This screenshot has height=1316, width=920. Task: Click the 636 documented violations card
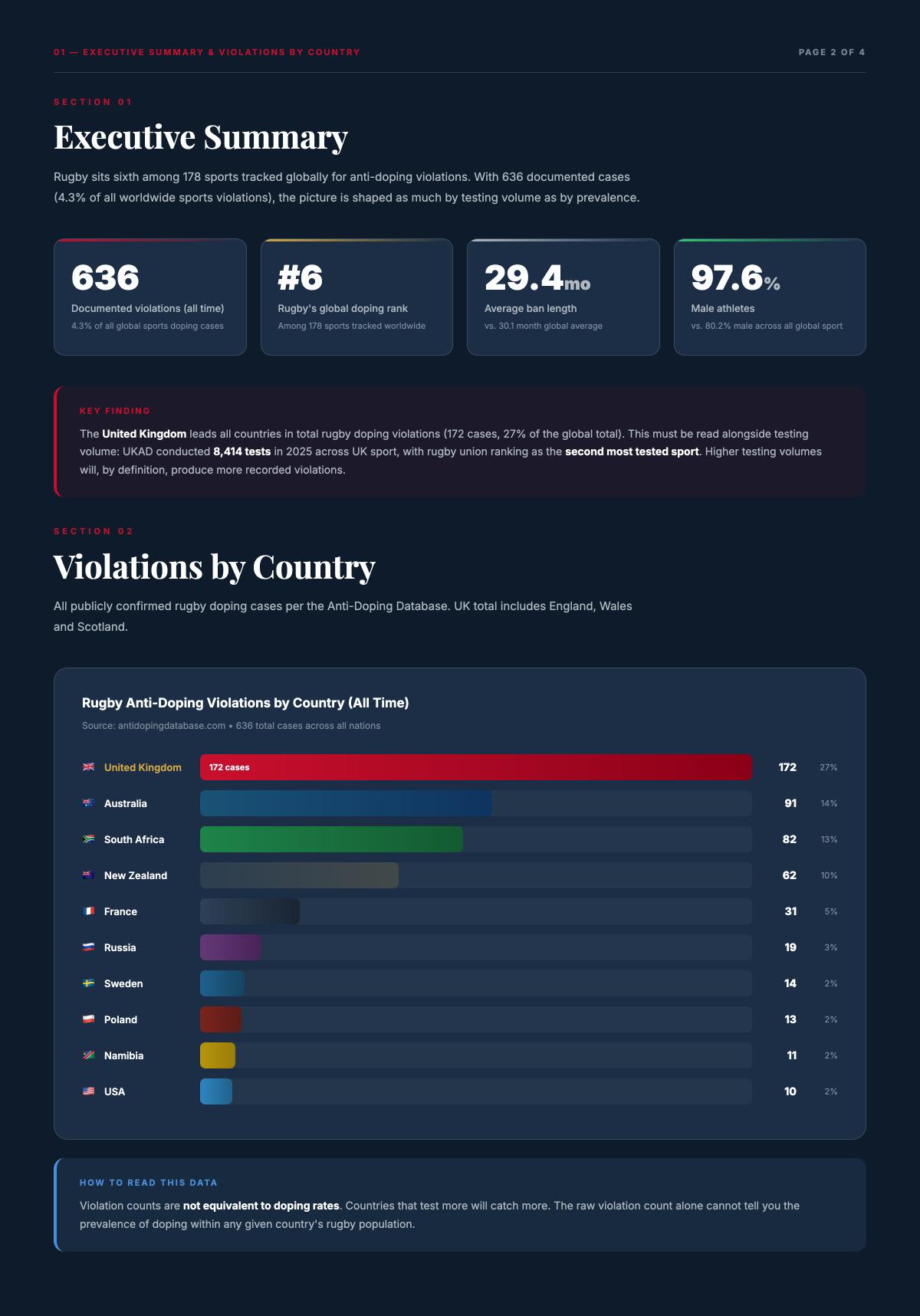(x=150, y=297)
